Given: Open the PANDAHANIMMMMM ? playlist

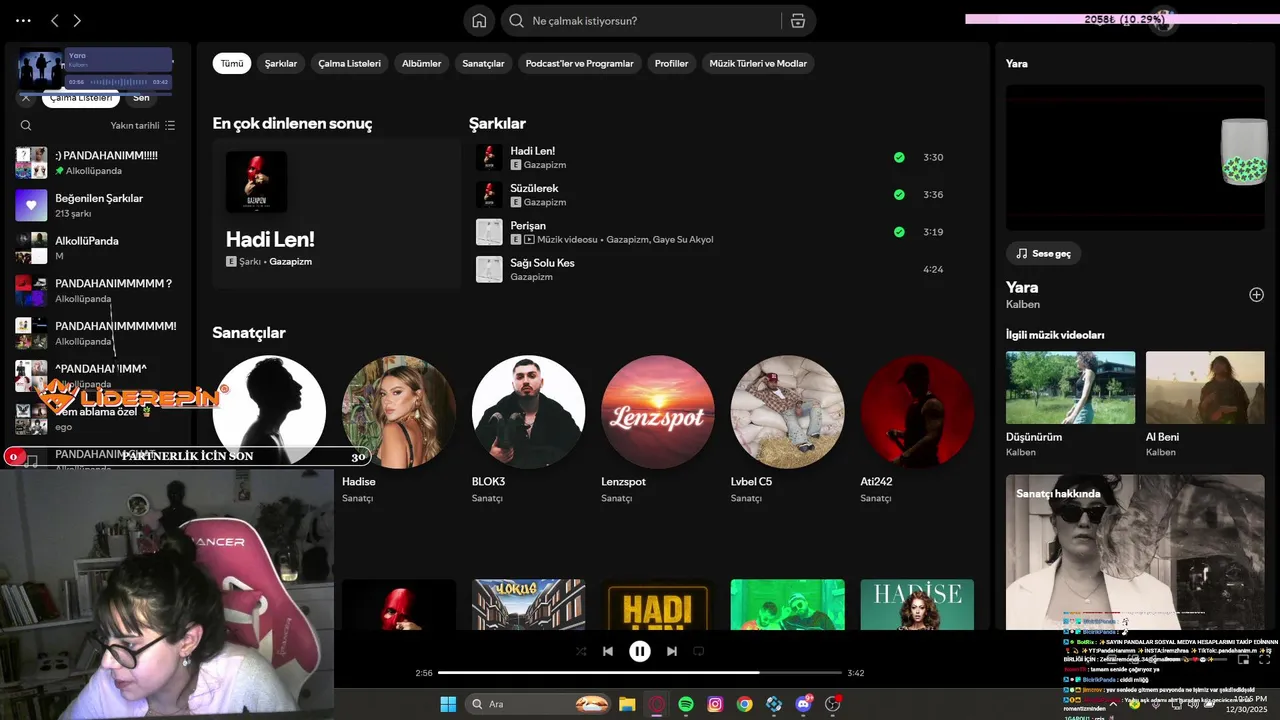Looking at the screenshot, I should point(98,290).
